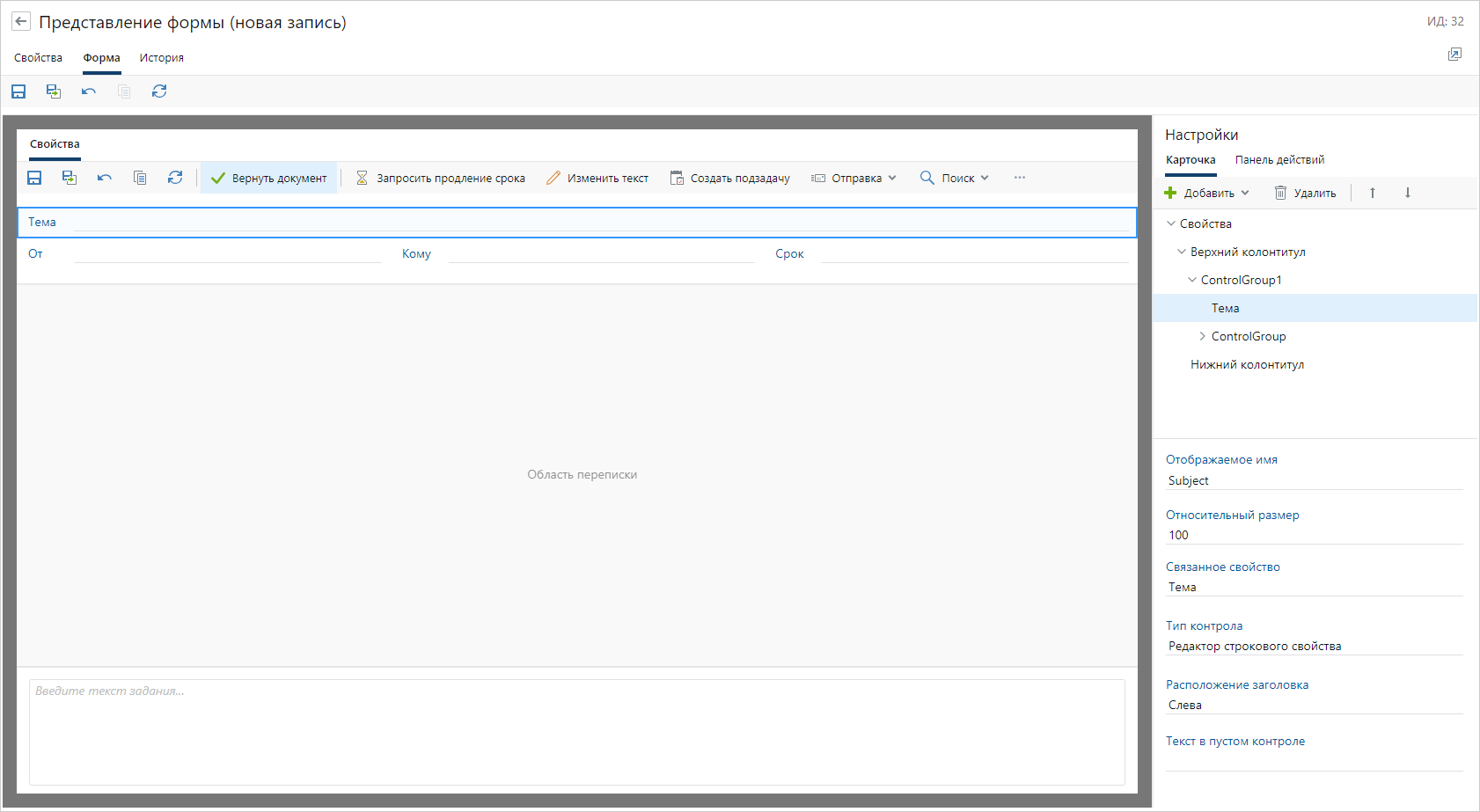This screenshot has width=1480, height=812.
Task: Click the save icon in the top toolbar
Action: [x=18, y=91]
